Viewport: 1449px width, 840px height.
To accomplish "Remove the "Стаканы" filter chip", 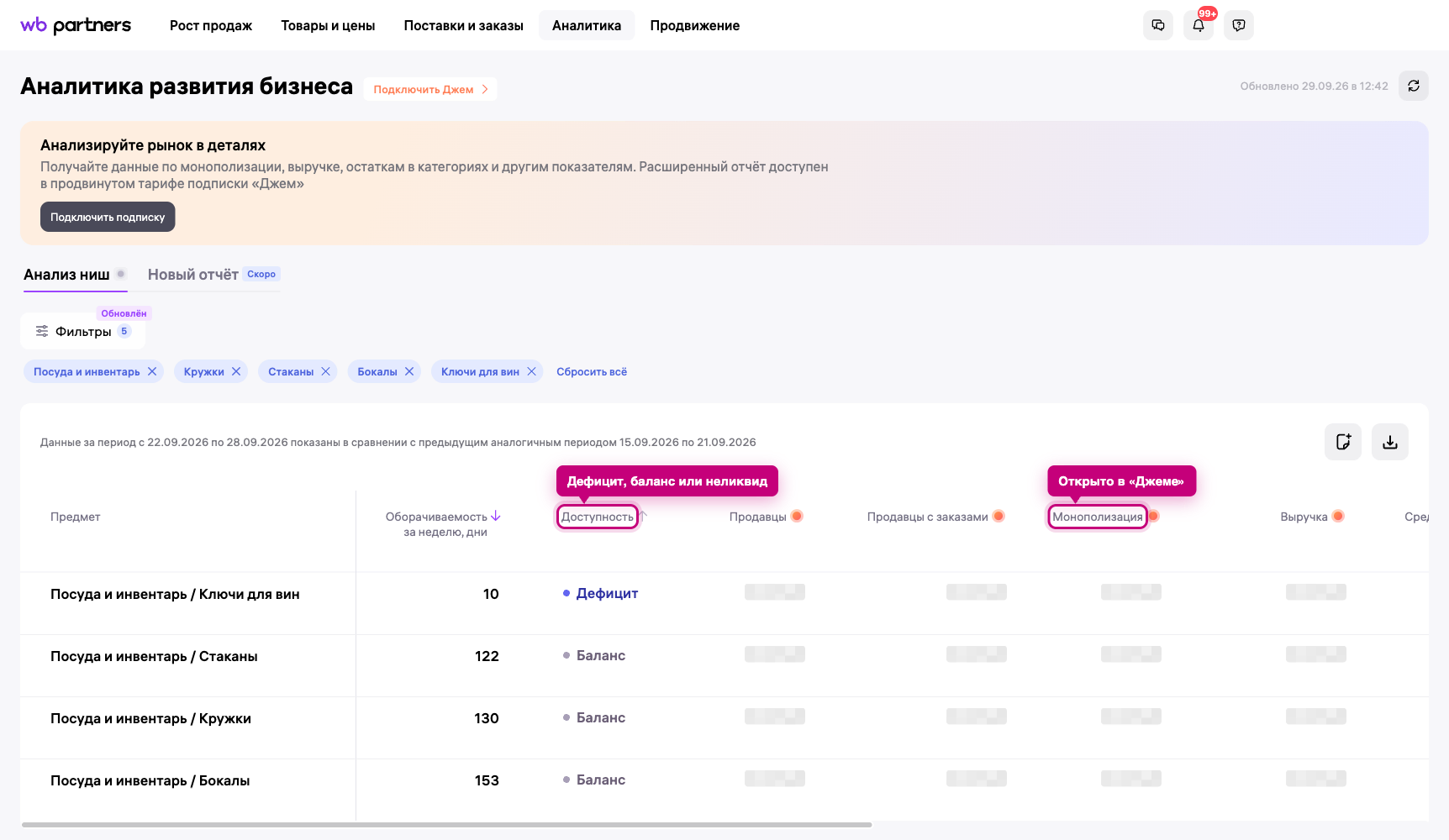I will [325, 371].
